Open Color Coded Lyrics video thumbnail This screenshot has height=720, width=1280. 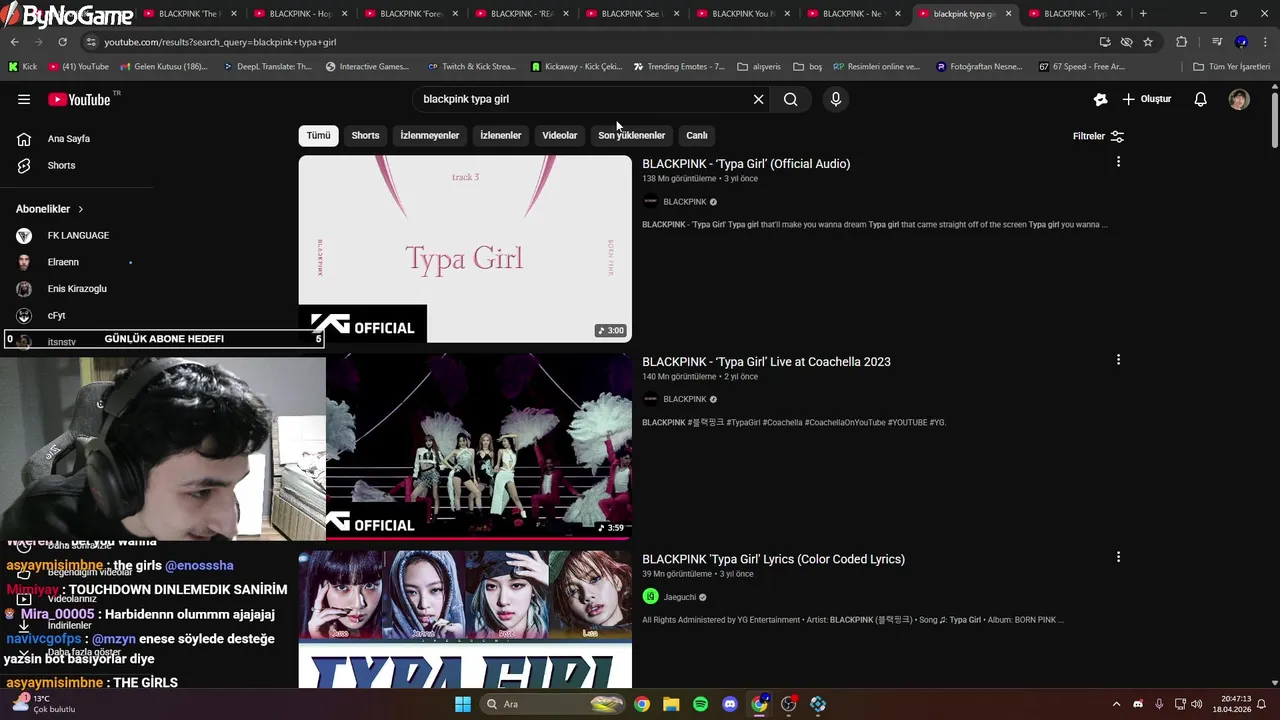(465, 619)
